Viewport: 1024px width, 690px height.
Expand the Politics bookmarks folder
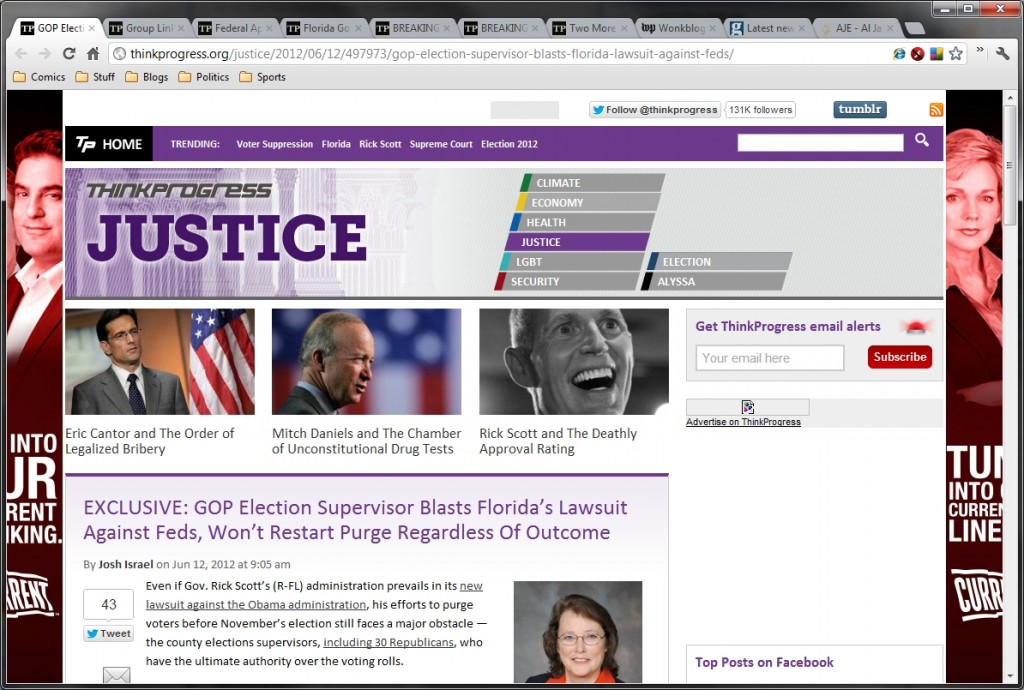click(204, 77)
